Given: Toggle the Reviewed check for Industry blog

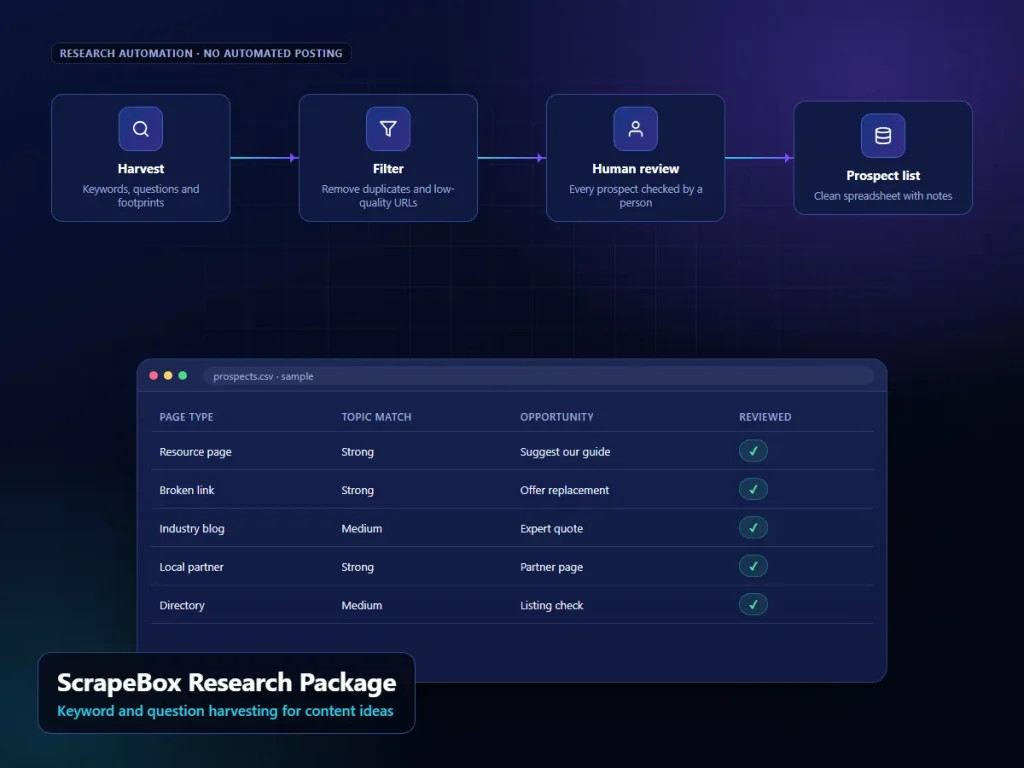Looking at the screenshot, I should [x=753, y=528].
